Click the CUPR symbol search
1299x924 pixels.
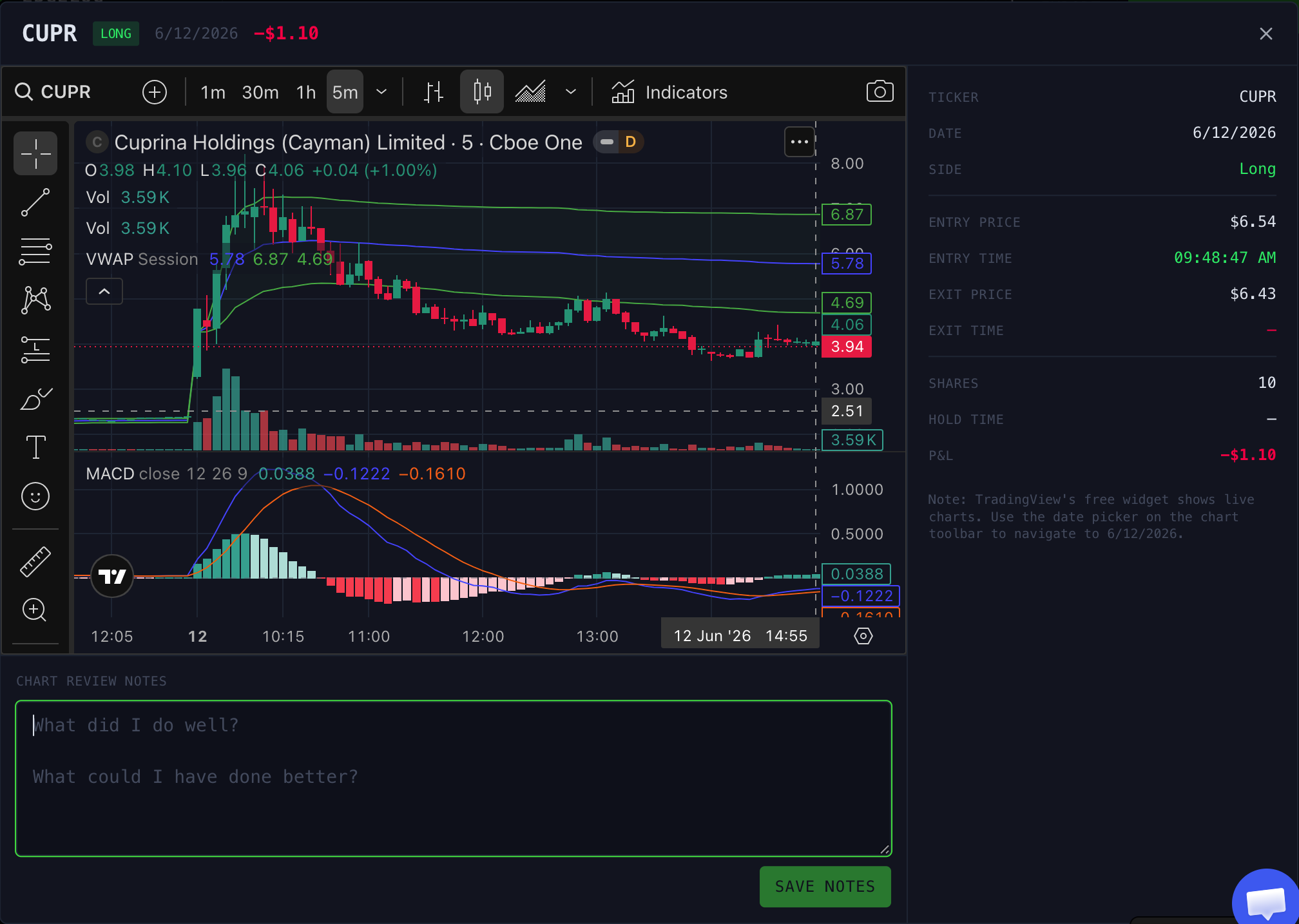(x=53, y=92)
